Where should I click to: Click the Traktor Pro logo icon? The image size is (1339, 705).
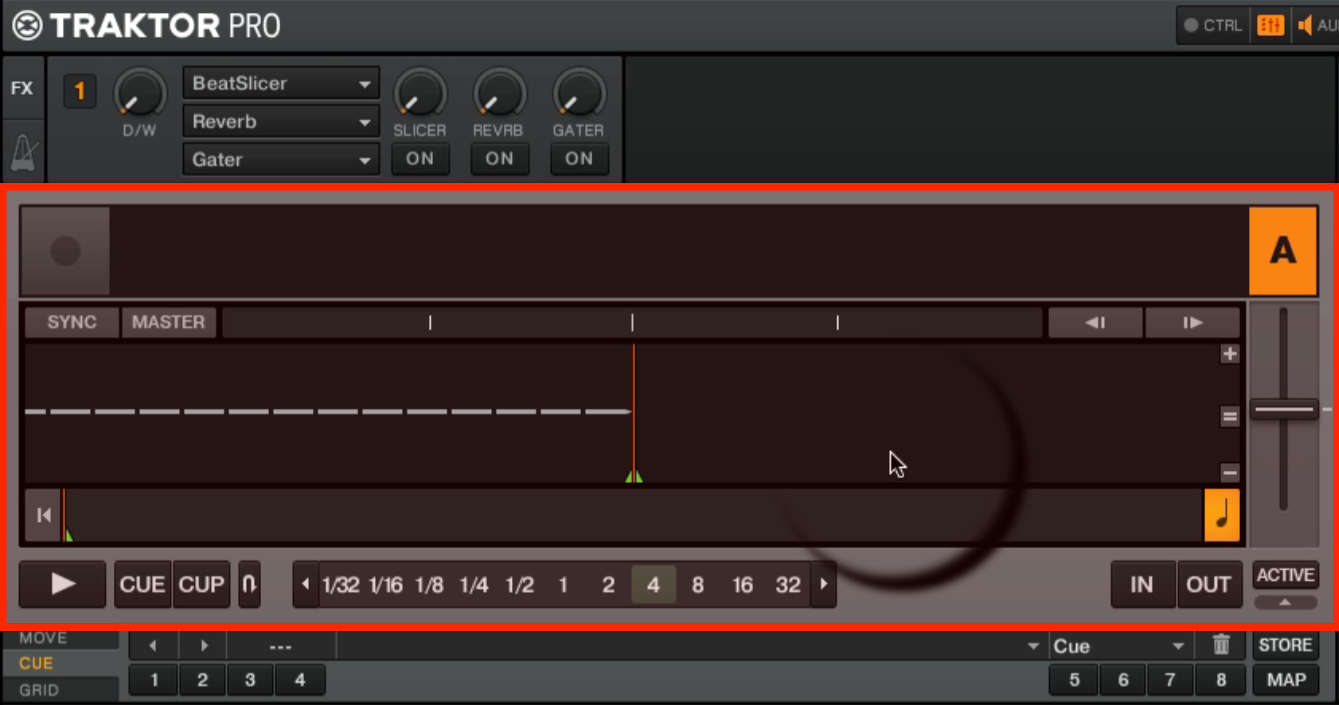(x=27, y=25)
